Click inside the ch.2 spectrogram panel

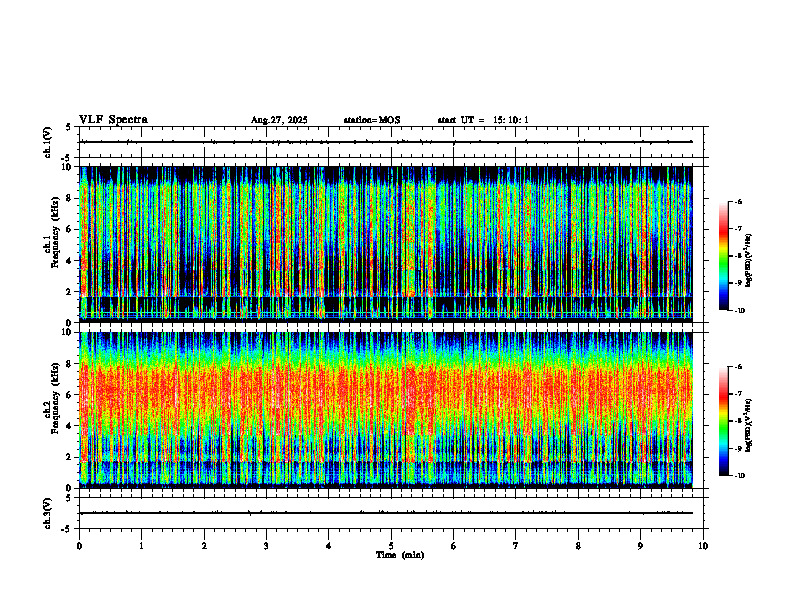click(x=385, y=410)
